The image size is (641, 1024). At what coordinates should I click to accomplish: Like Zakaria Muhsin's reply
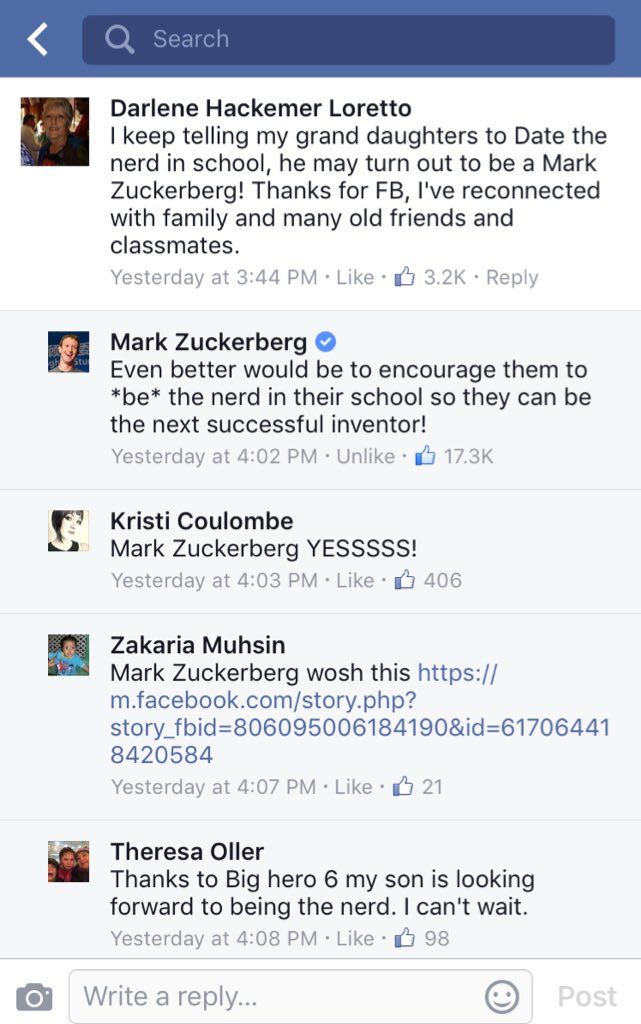(354, 787)
